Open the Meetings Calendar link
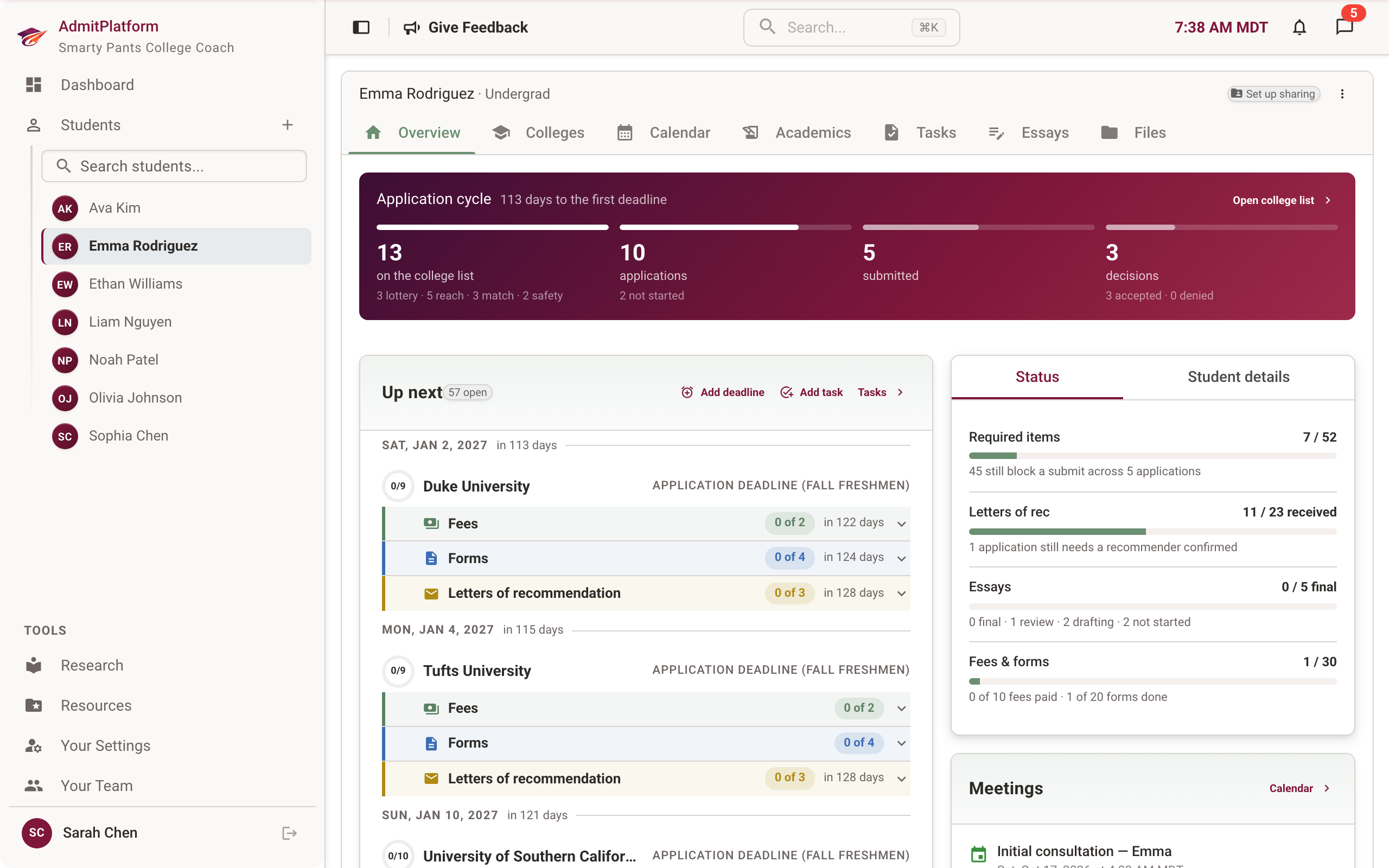Screen dimensions: 1389x868 pos(1299,788)
